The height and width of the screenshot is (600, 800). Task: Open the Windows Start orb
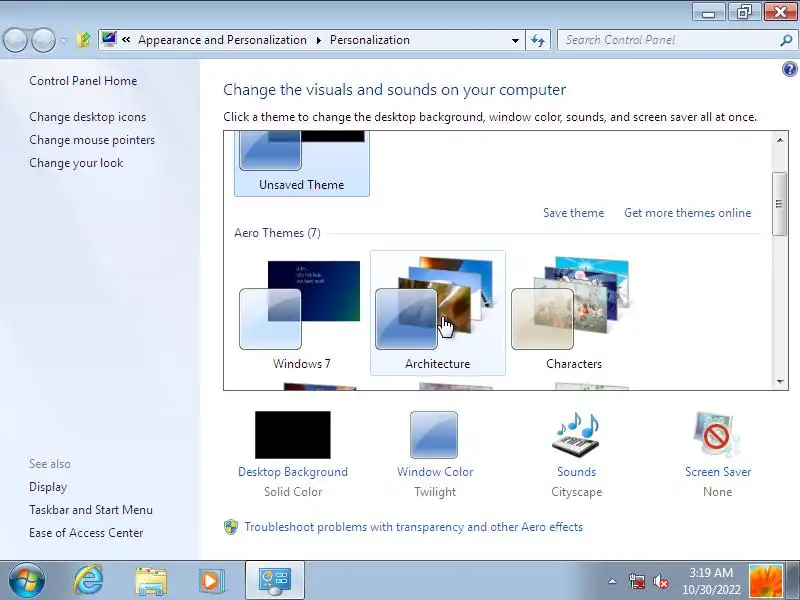(x=26, y=581)
